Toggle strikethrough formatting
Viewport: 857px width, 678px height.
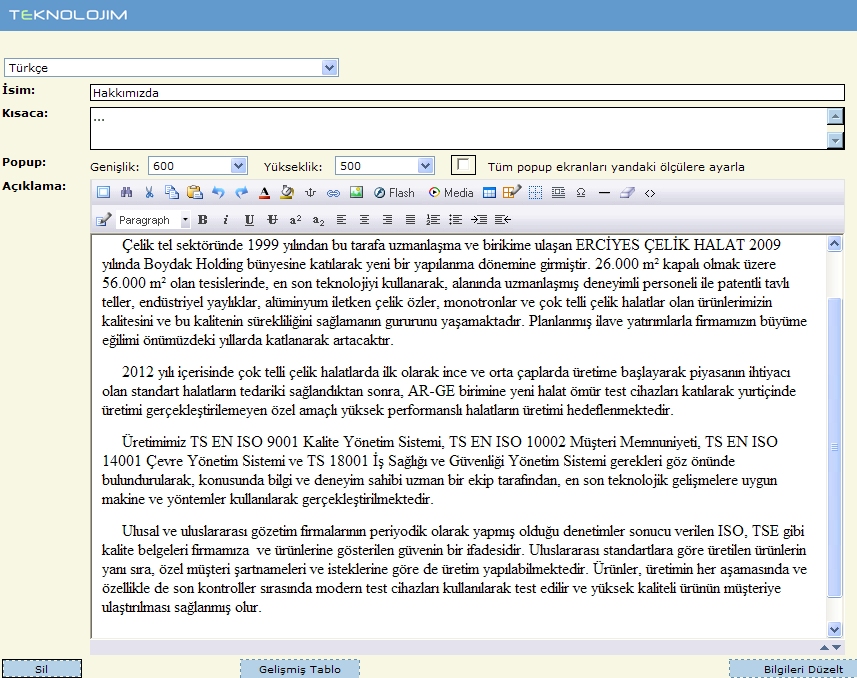(x=272, y=220)
